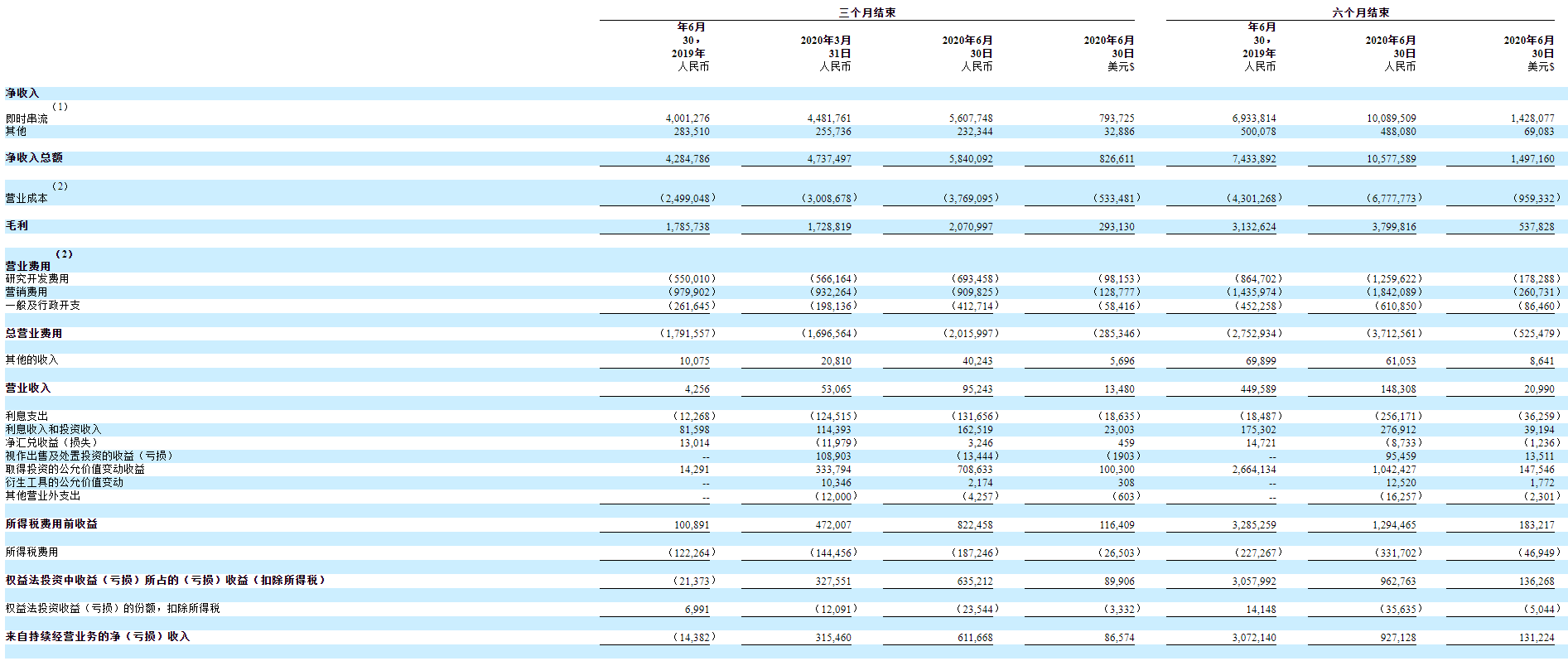Select the operating income value 4,256
Screen dimensions: 1568x661
click(x=697, y=388)
